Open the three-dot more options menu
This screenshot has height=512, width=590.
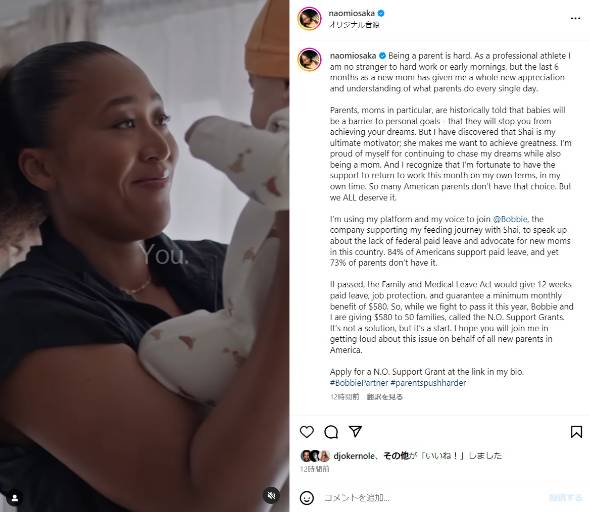click(x=575, y=18)
